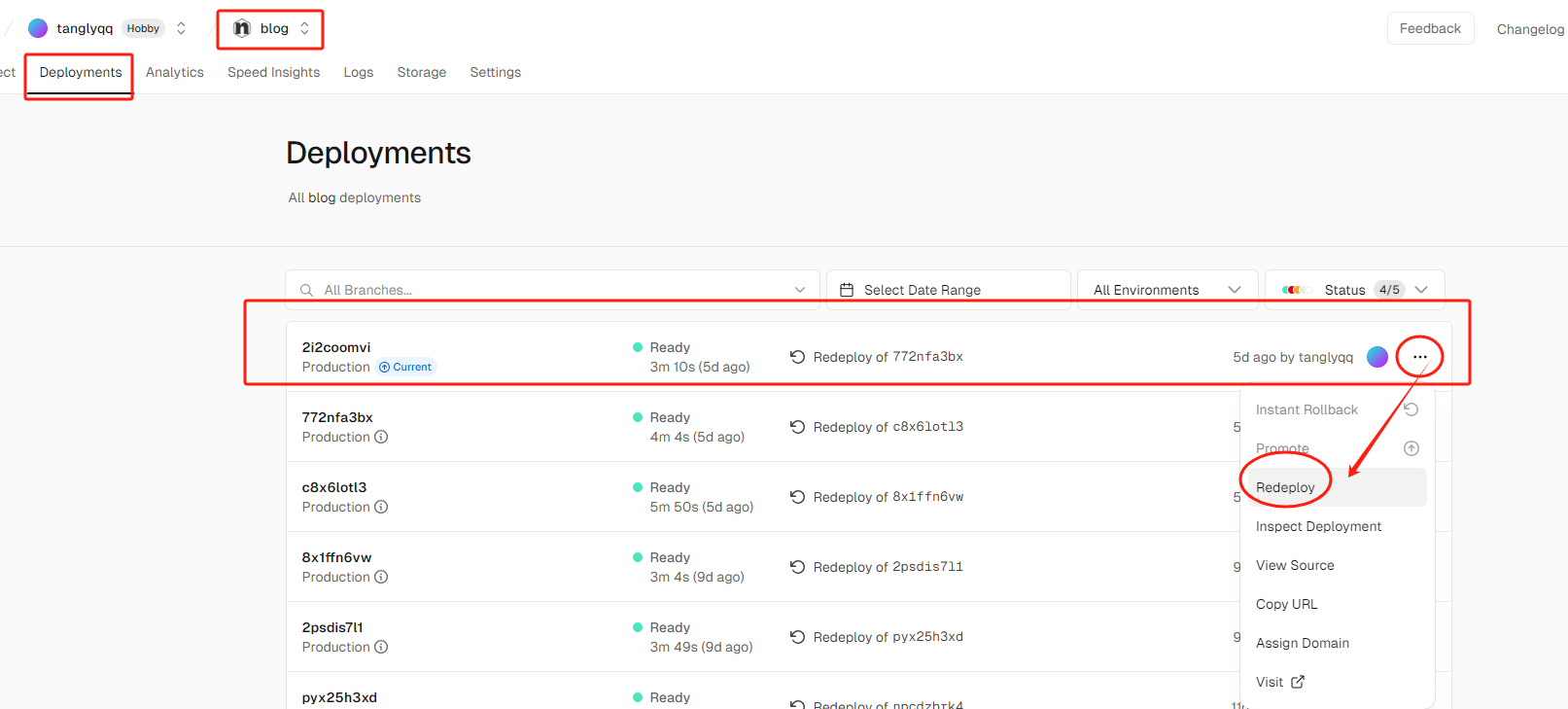Open the Select Date Range picker
The image size is (1568, 709).
pos(948,290)
